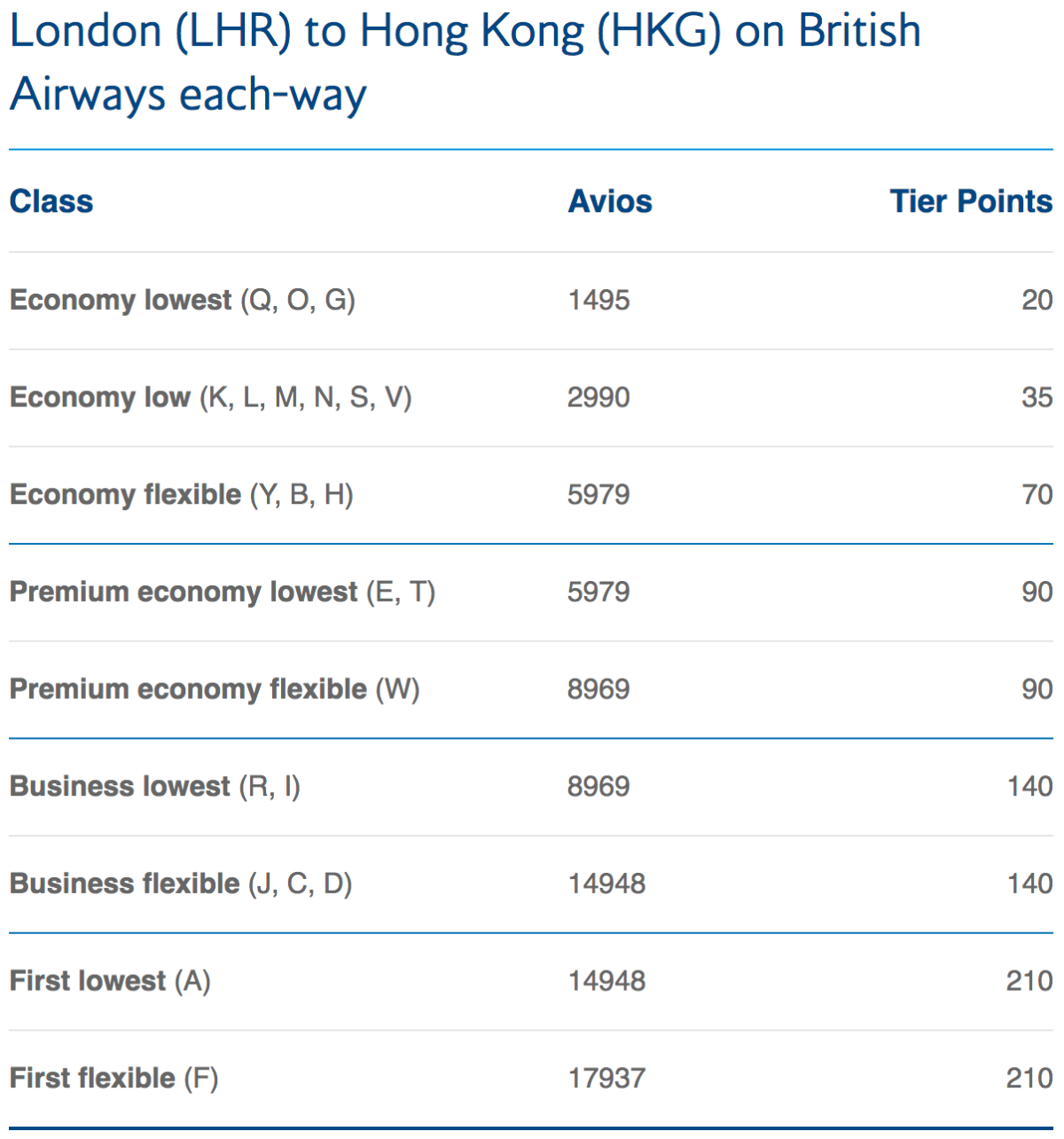Select the First flexible (F) label
Screen dimensions: 1064x1139
[x=113, y=1079]
